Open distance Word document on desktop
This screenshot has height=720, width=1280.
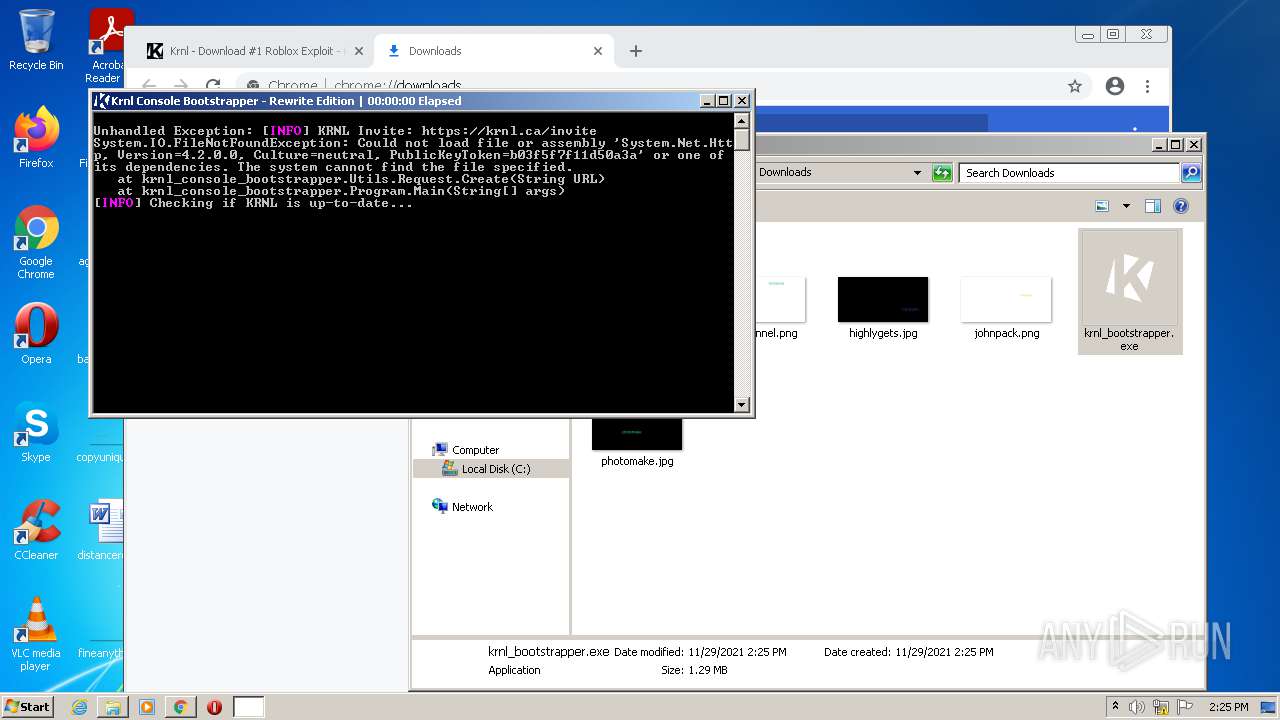pos(101,530)
